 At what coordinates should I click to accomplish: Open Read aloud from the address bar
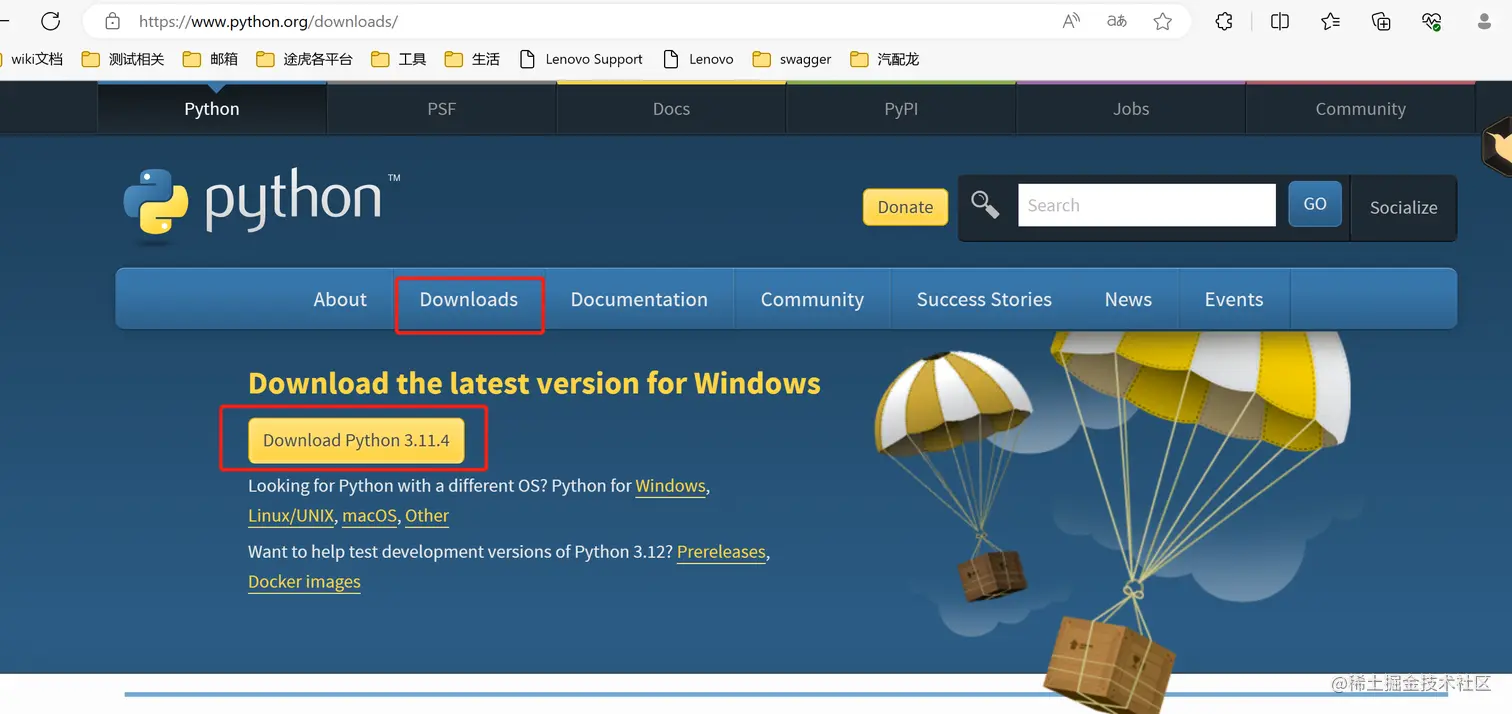pos(1071,21)
